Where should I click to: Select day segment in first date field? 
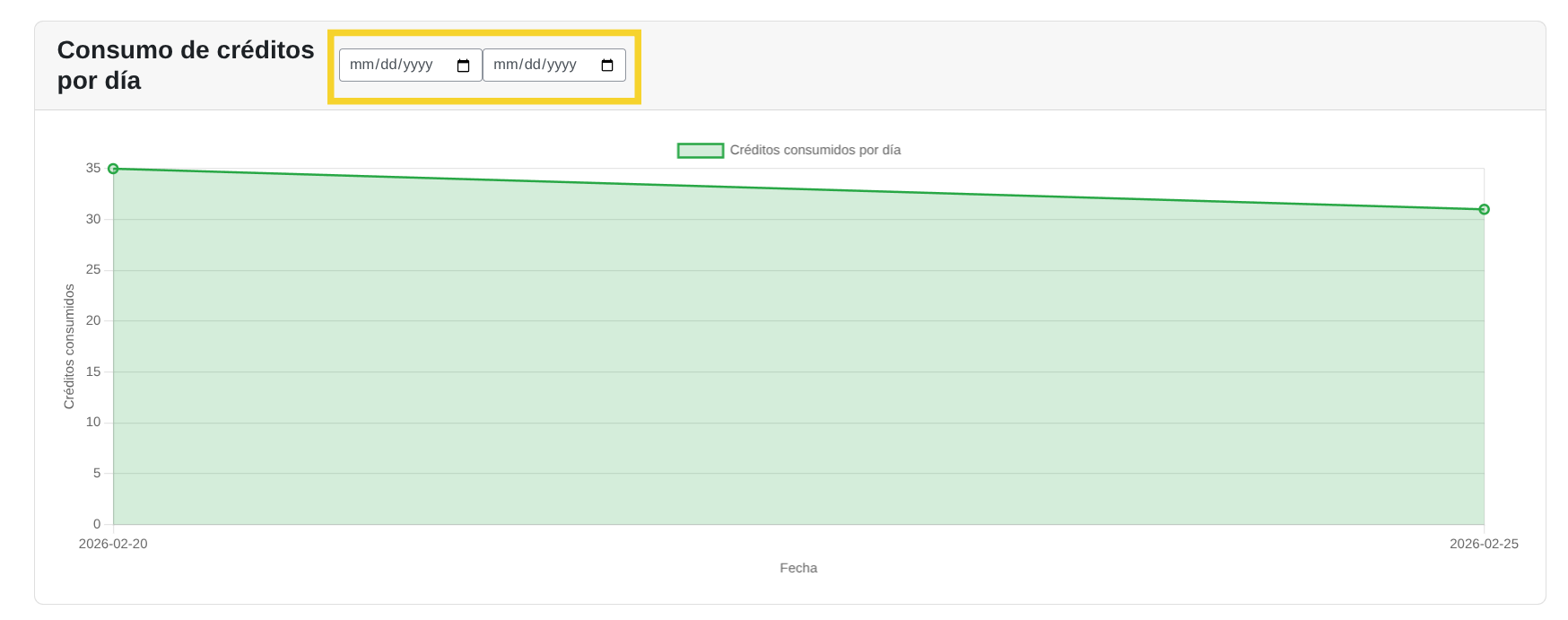(x=388, y=65)
